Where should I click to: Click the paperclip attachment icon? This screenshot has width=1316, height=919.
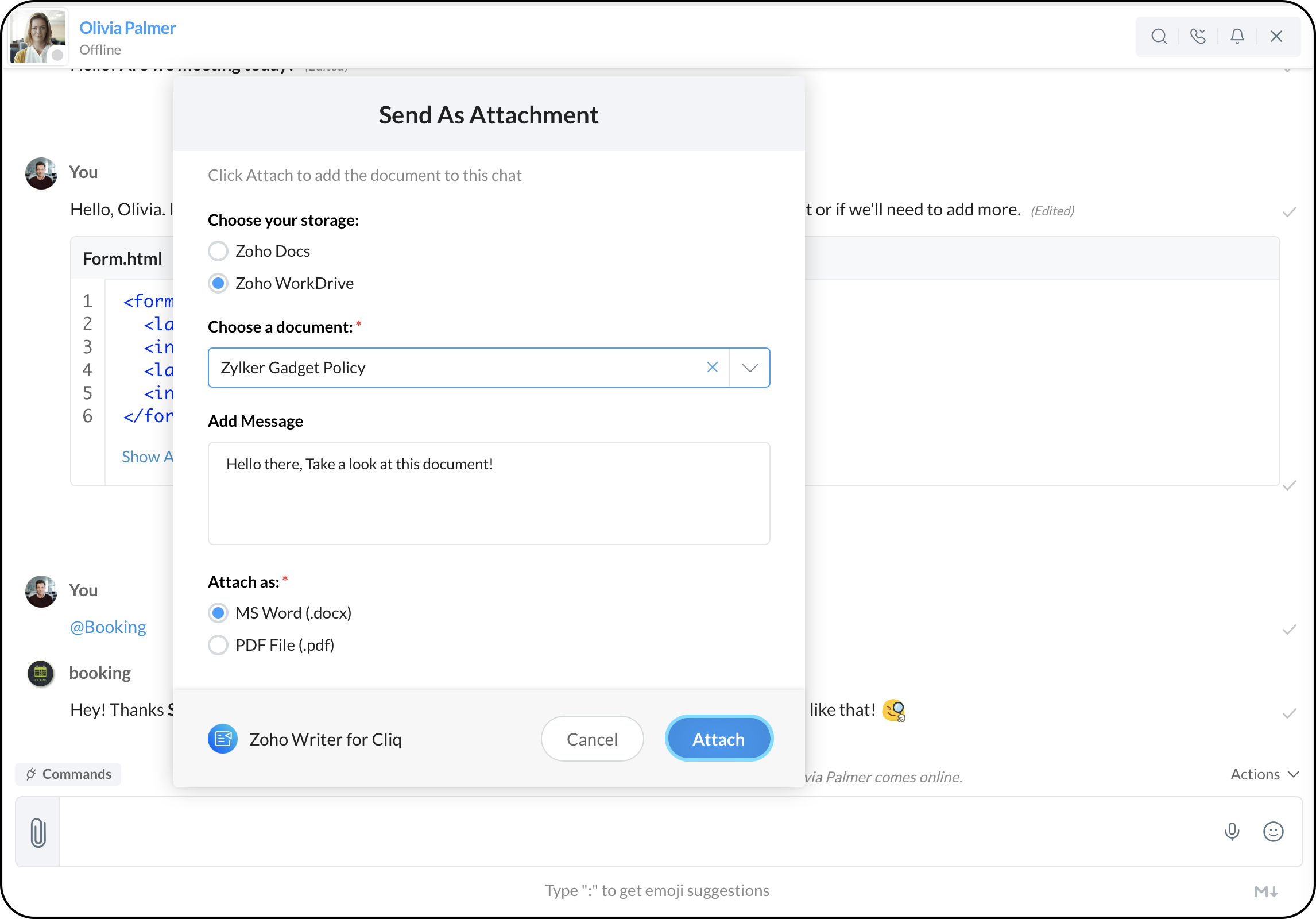click(x=38, y=832)
